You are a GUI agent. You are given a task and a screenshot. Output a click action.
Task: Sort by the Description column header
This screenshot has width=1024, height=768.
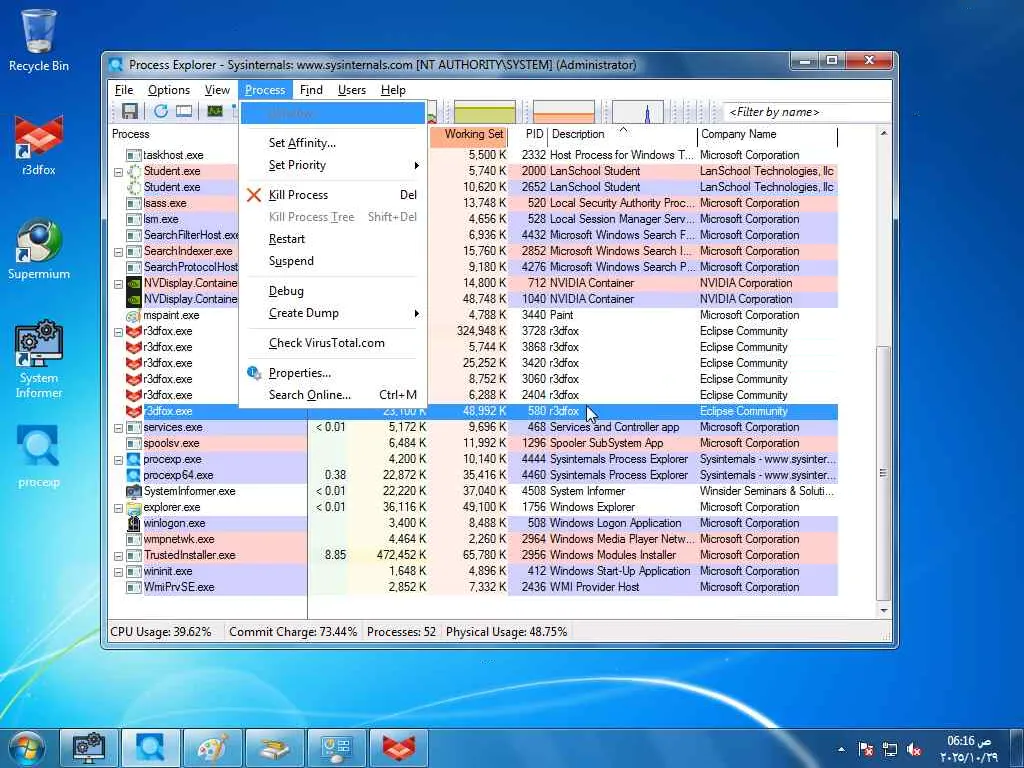pos(622,135)
